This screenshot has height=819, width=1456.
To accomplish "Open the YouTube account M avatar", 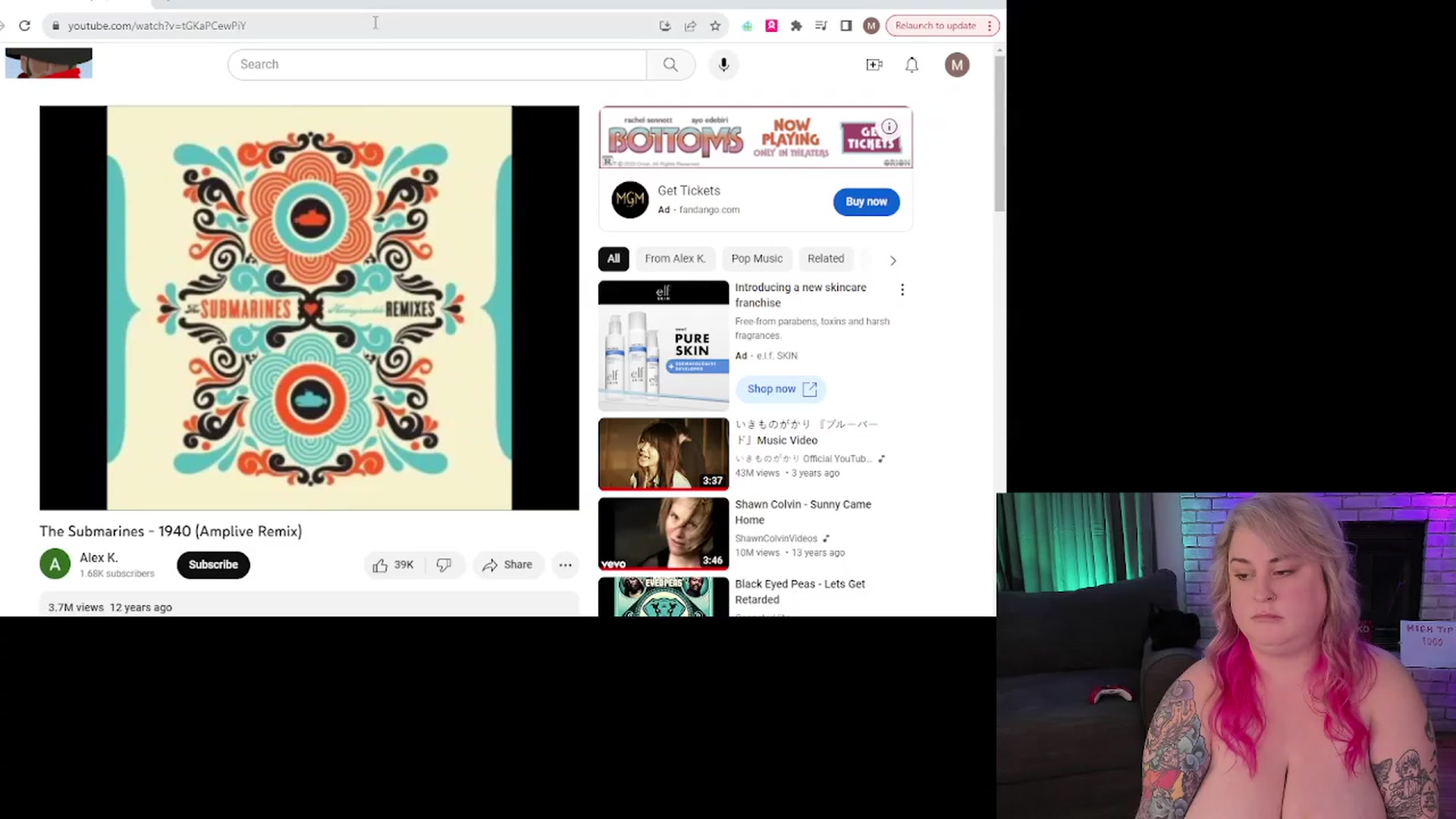I will pyautogui.click(x=957, y=64).
